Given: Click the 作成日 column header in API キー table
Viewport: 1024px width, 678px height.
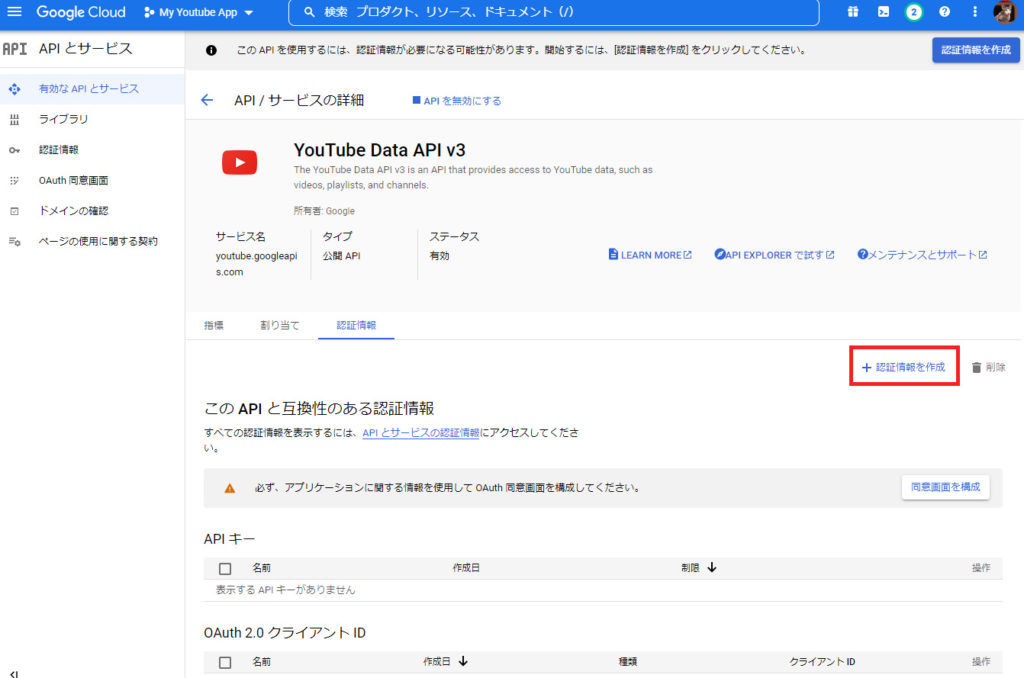Looking at the screenshot, I should (x=466, y=568).
